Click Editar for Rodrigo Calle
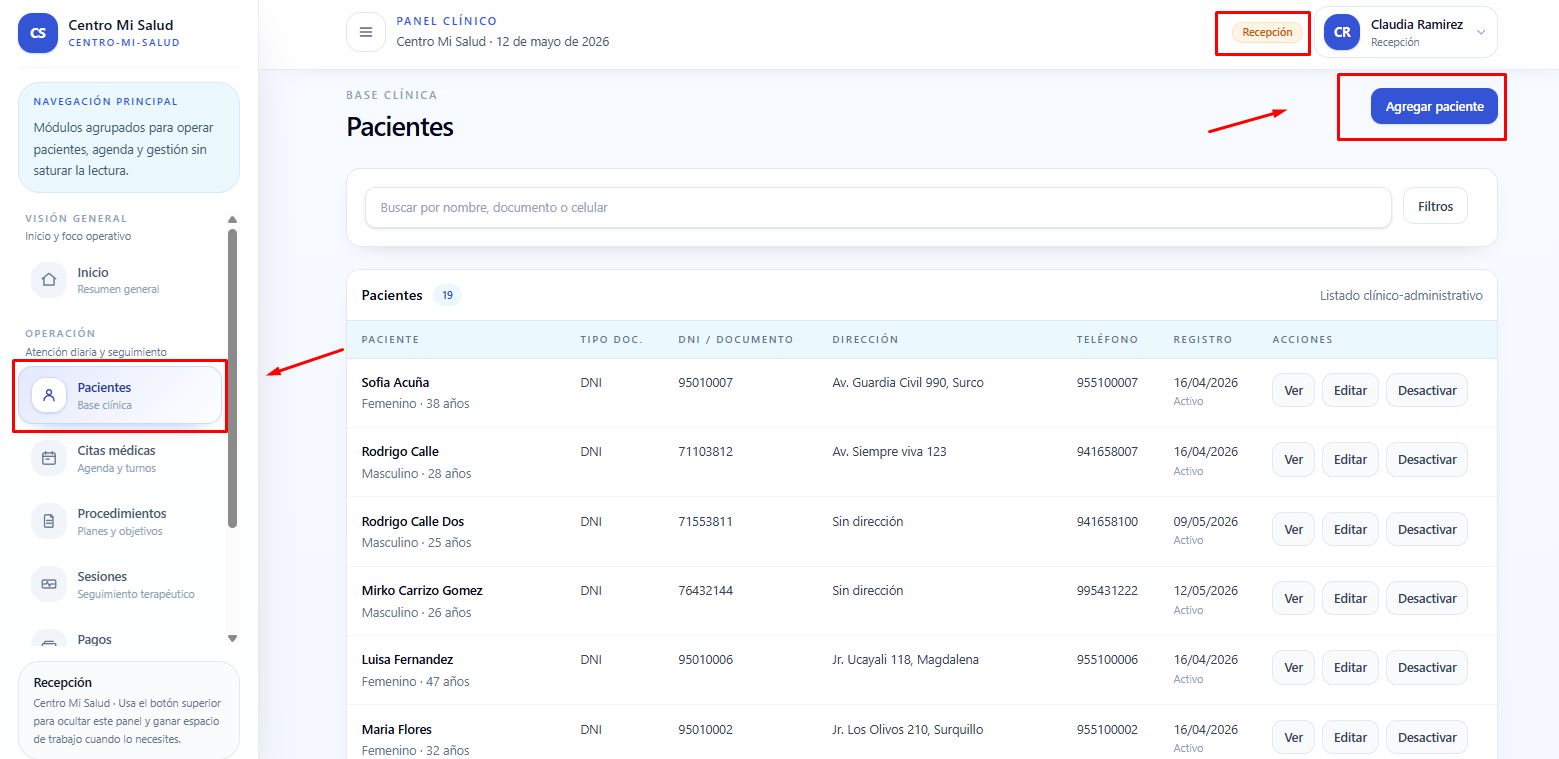 click(1350, 459)
